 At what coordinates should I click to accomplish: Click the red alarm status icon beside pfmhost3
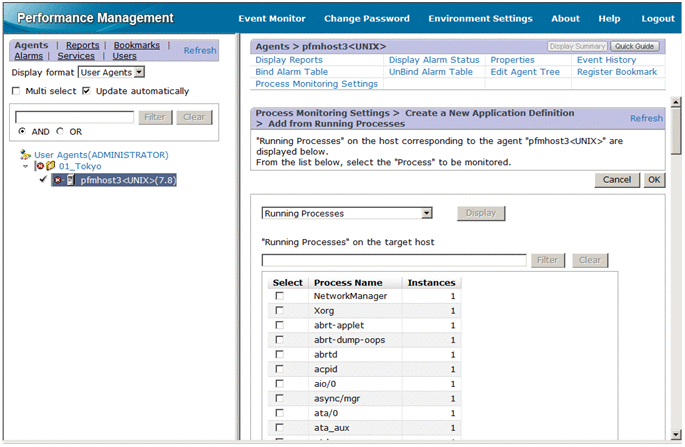point(59,180)
